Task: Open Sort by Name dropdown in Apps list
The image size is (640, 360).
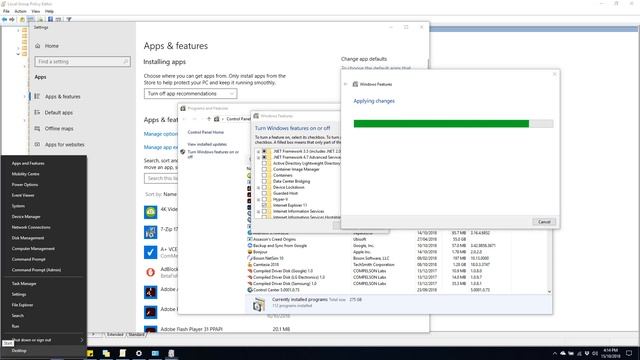Action: pyautogui.click(x=161, y=194)
